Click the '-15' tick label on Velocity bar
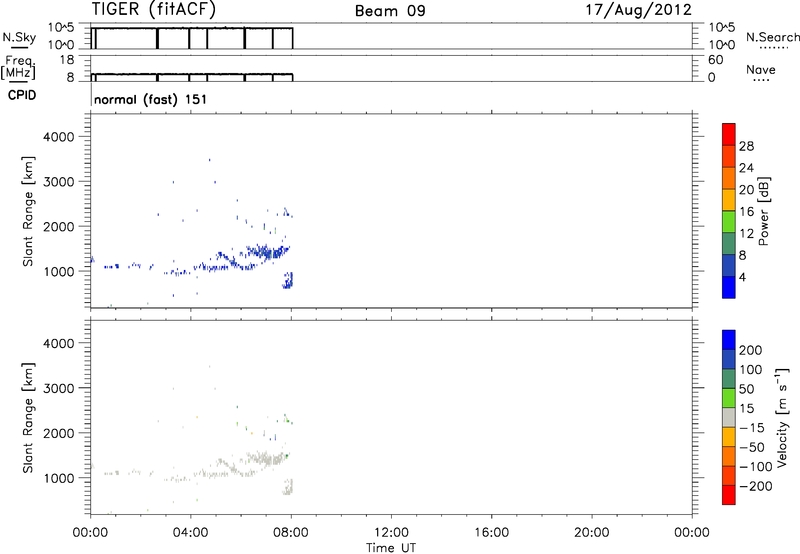 (x=752, y=427)
